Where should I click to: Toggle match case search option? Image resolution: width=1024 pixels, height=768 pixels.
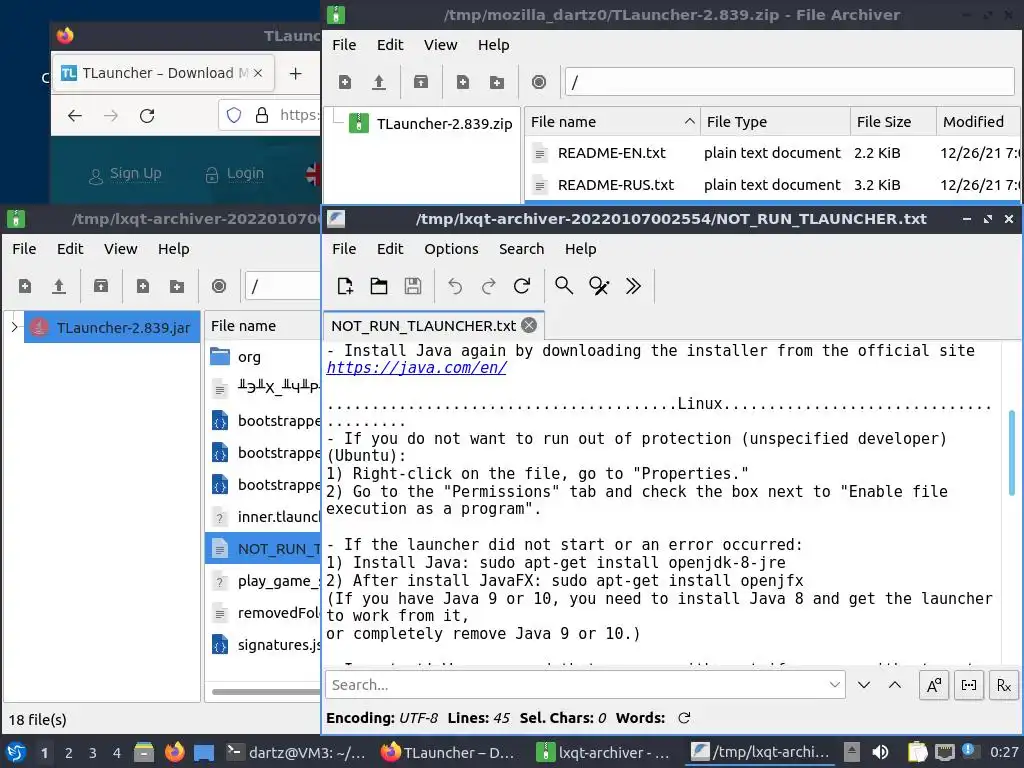[x=934, y=685]
